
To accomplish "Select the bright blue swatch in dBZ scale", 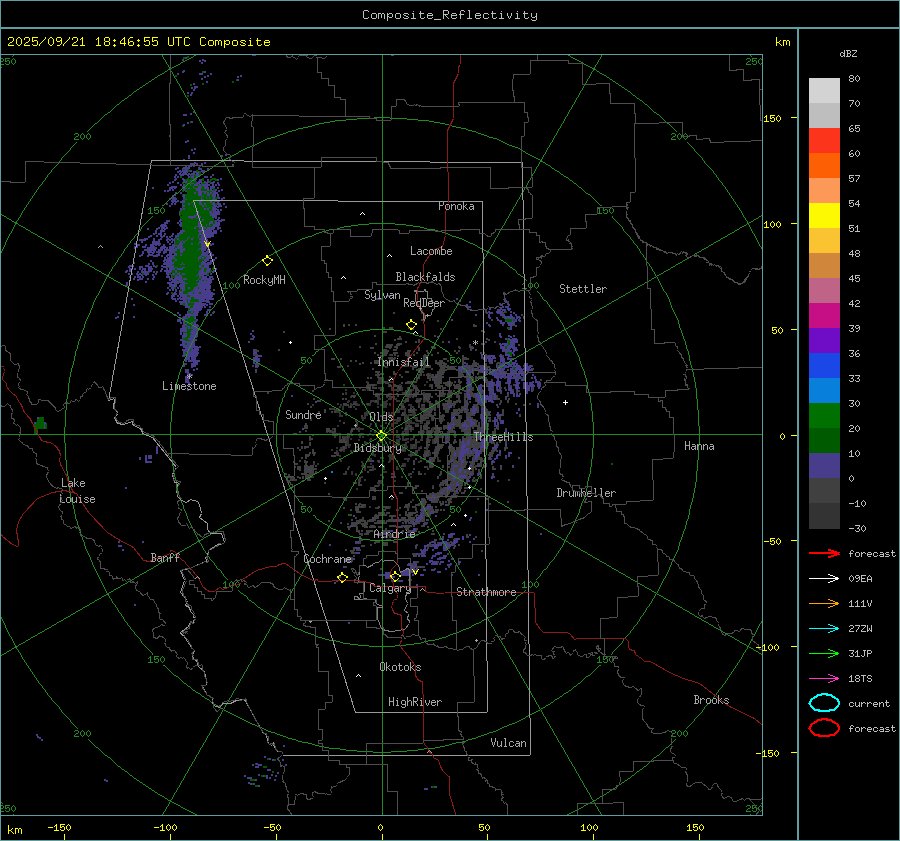I will pos(824,390).
